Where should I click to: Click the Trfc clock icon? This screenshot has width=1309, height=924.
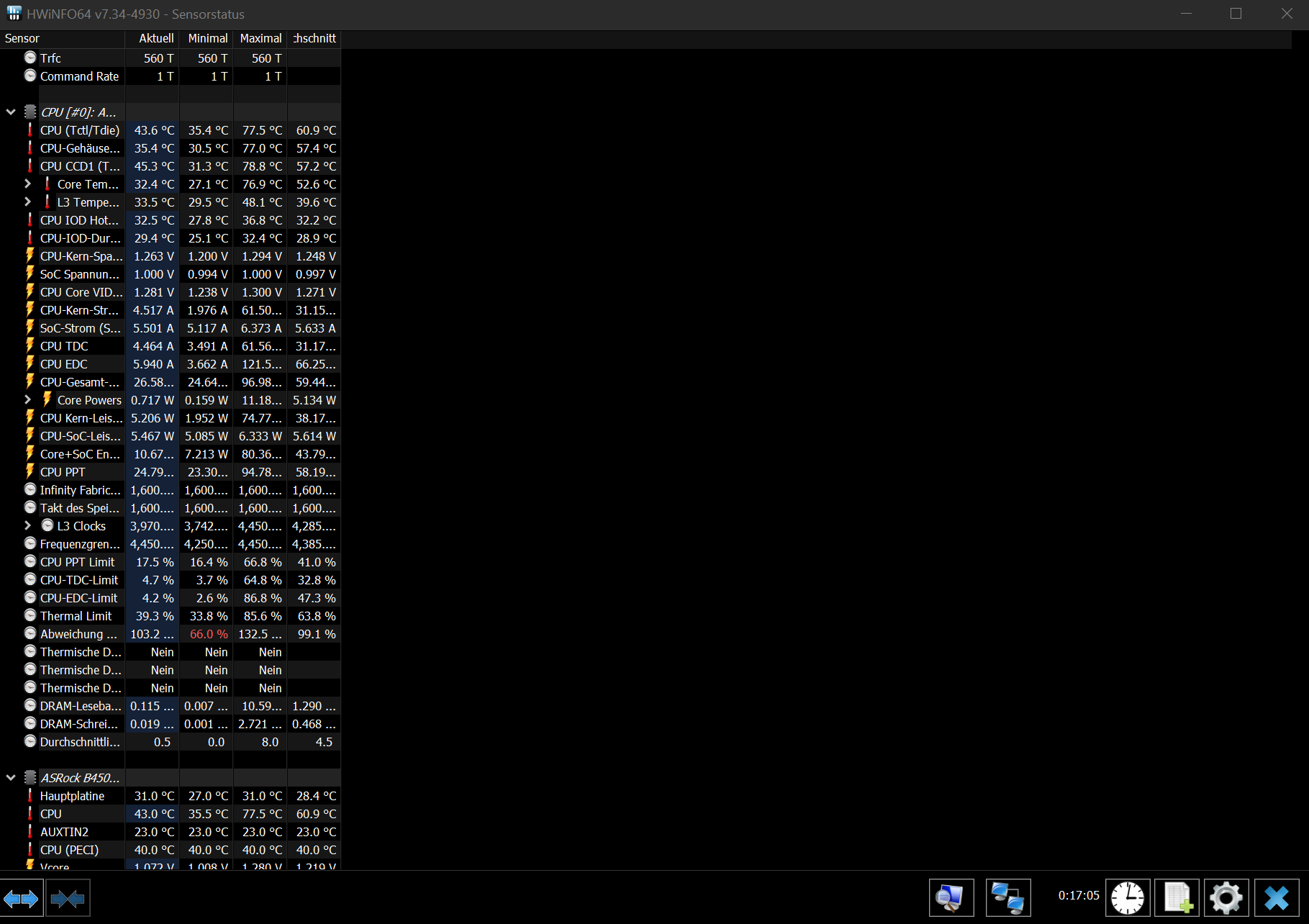(x=30, y=58)
